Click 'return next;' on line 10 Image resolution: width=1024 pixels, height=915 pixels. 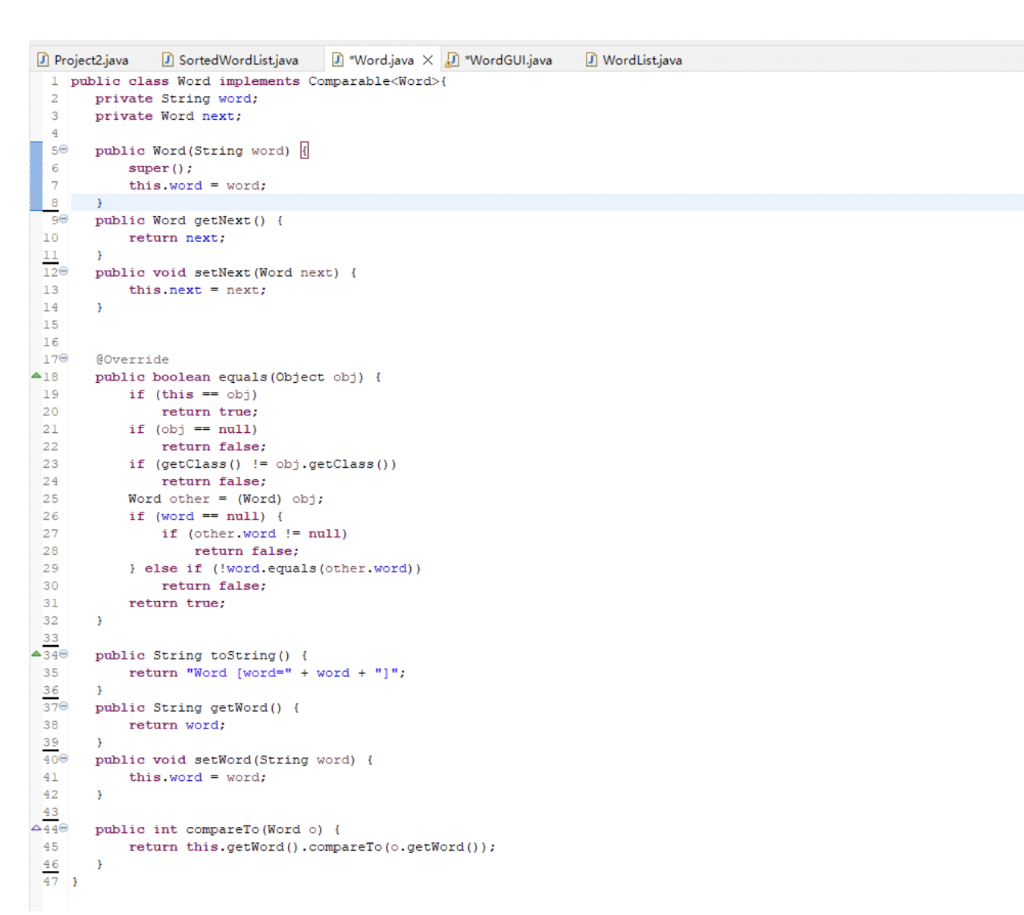pyautogui.click(x=177, y=238)
